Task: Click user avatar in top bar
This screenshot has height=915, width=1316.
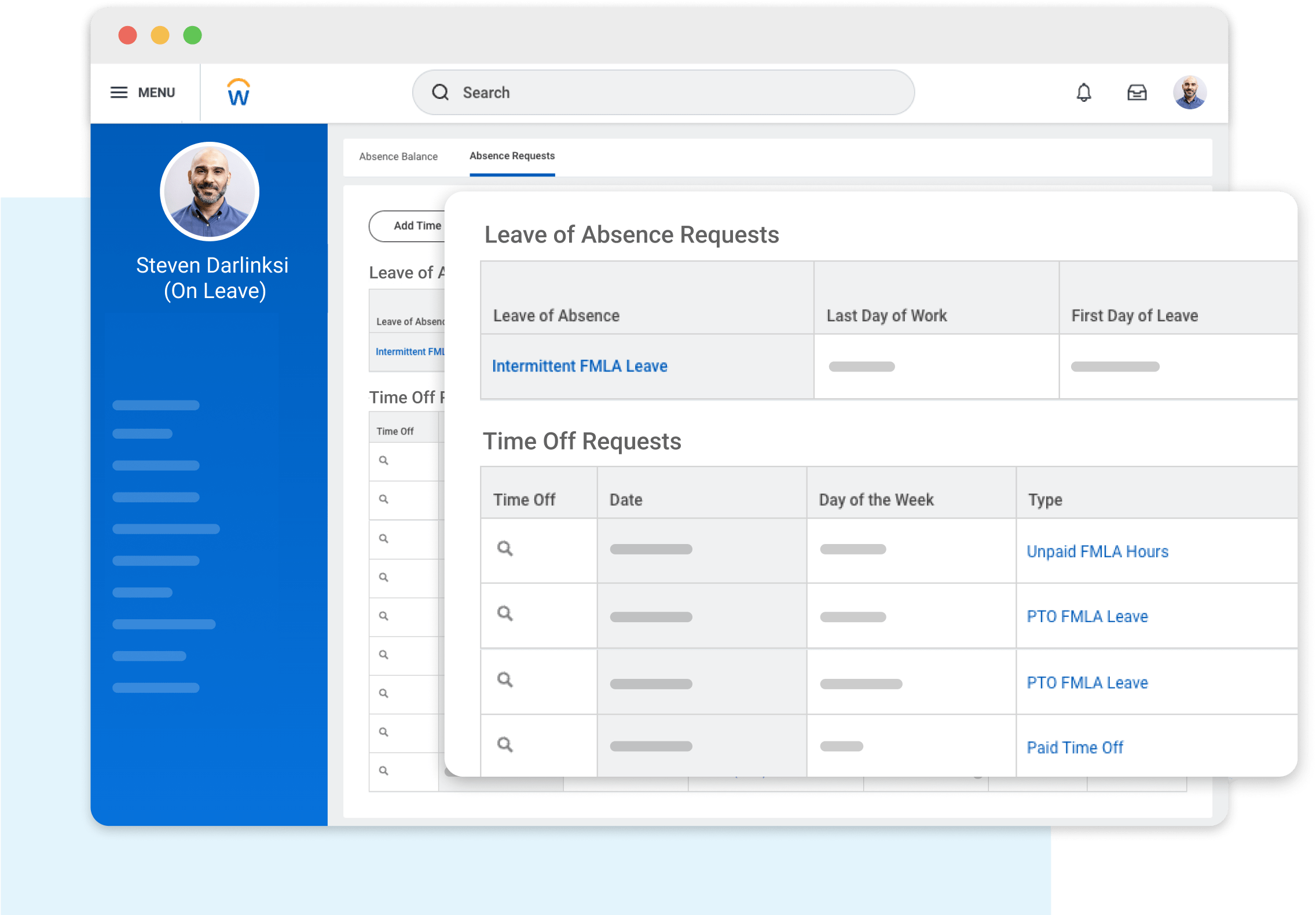Action: pos(1189,93)
